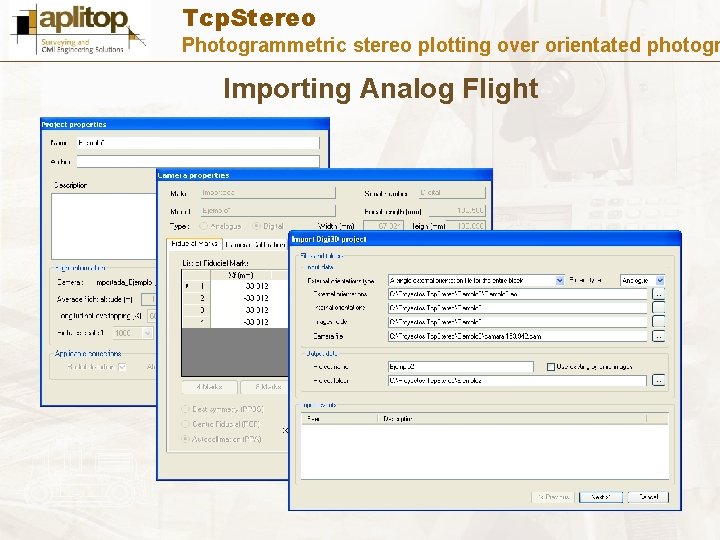Click the Model field in Camera properties
720x540 pixels.
coord(268,211)
